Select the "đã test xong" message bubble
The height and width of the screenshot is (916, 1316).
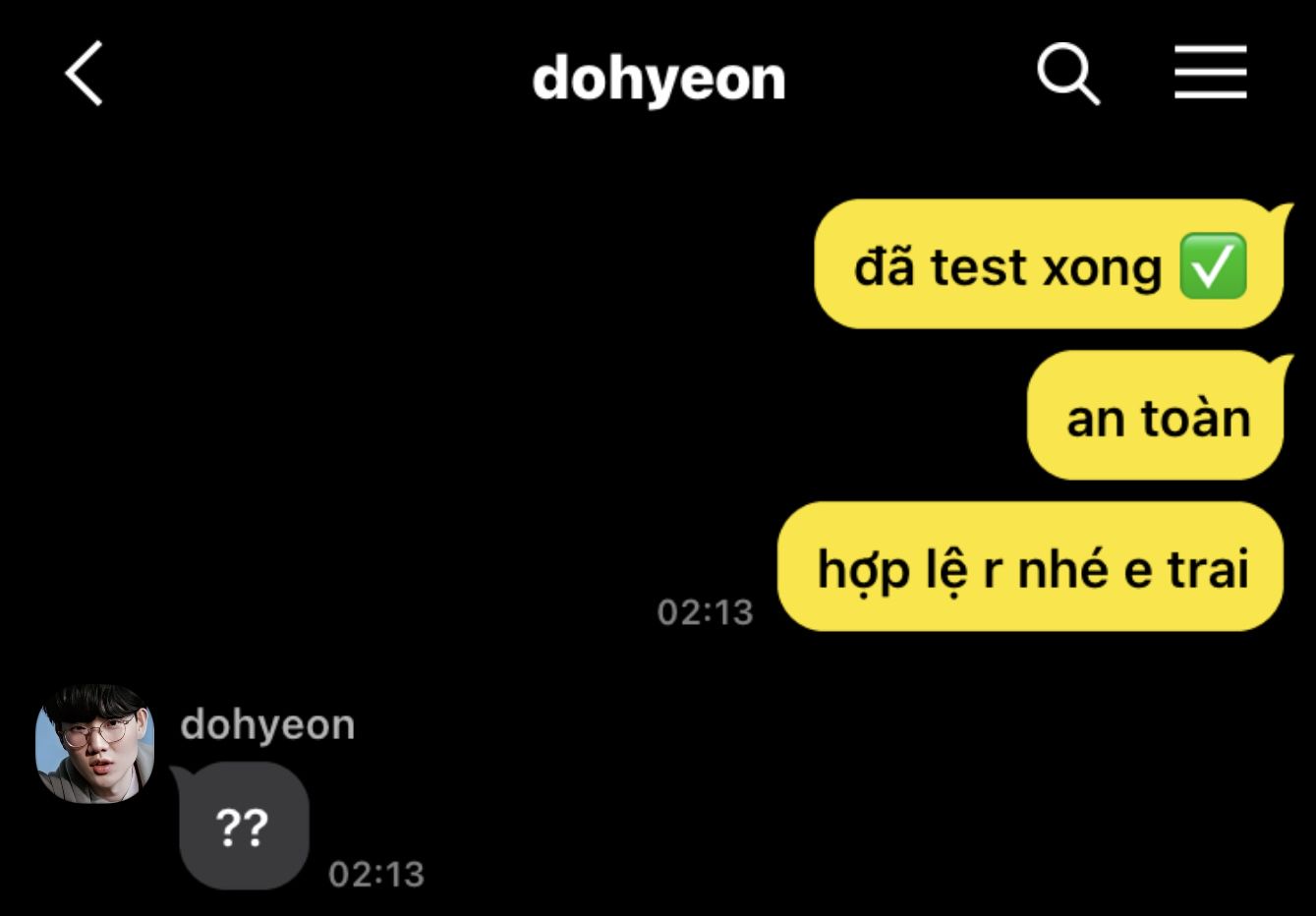[1050, 264]
